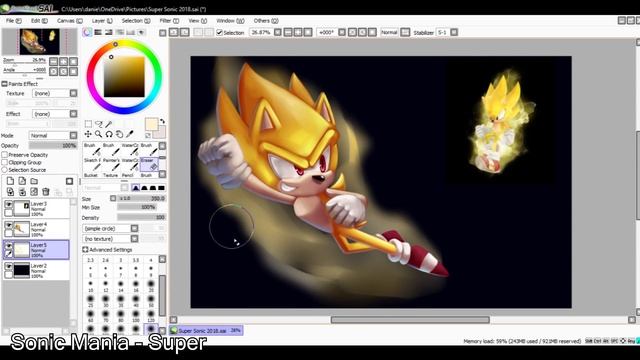The image size is (640, 360).
Task: Hide Layer2 with its eye icon
Action: coord(8,267)
